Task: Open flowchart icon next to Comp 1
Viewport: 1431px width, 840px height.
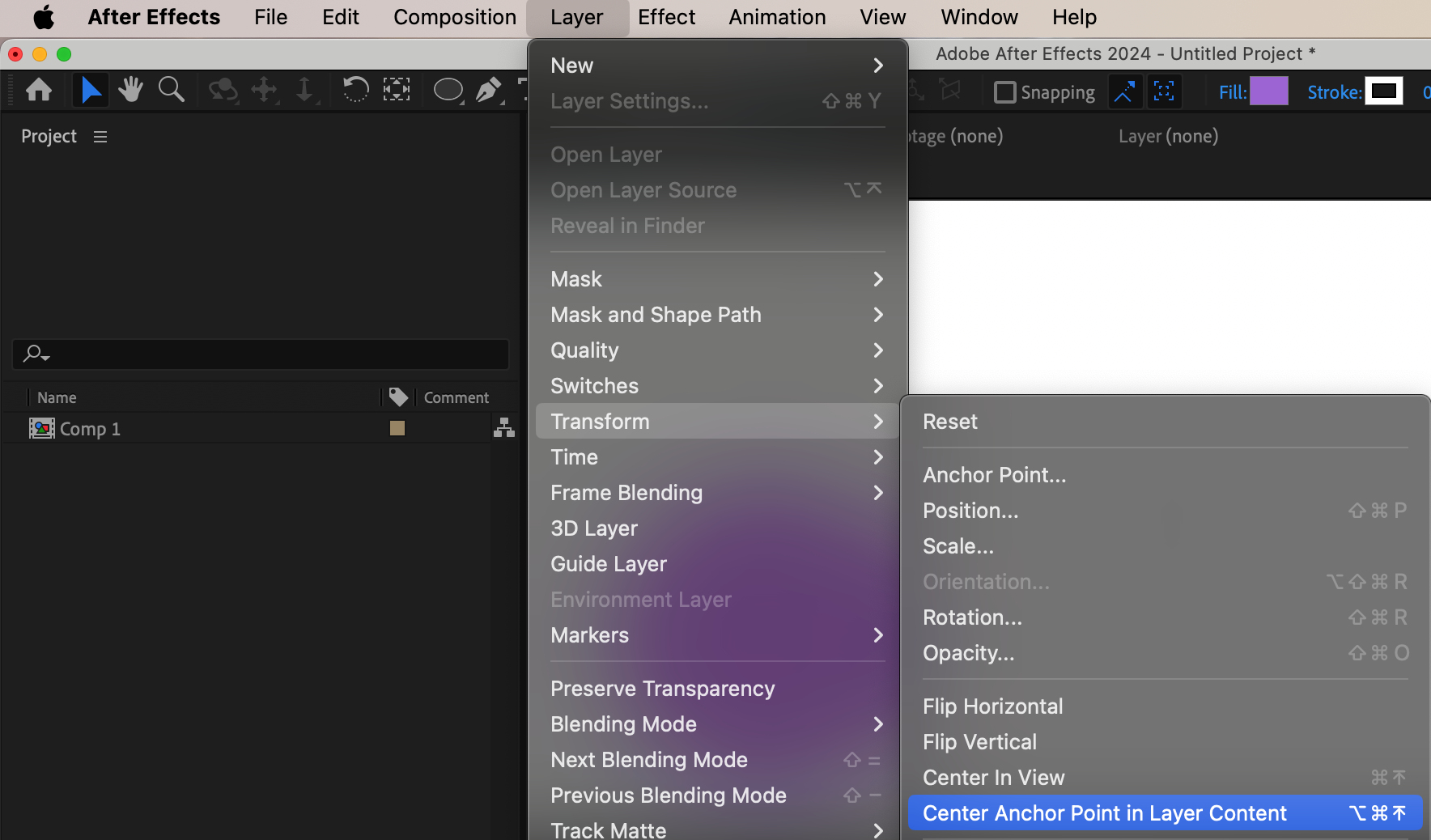Action: (504, 427)
